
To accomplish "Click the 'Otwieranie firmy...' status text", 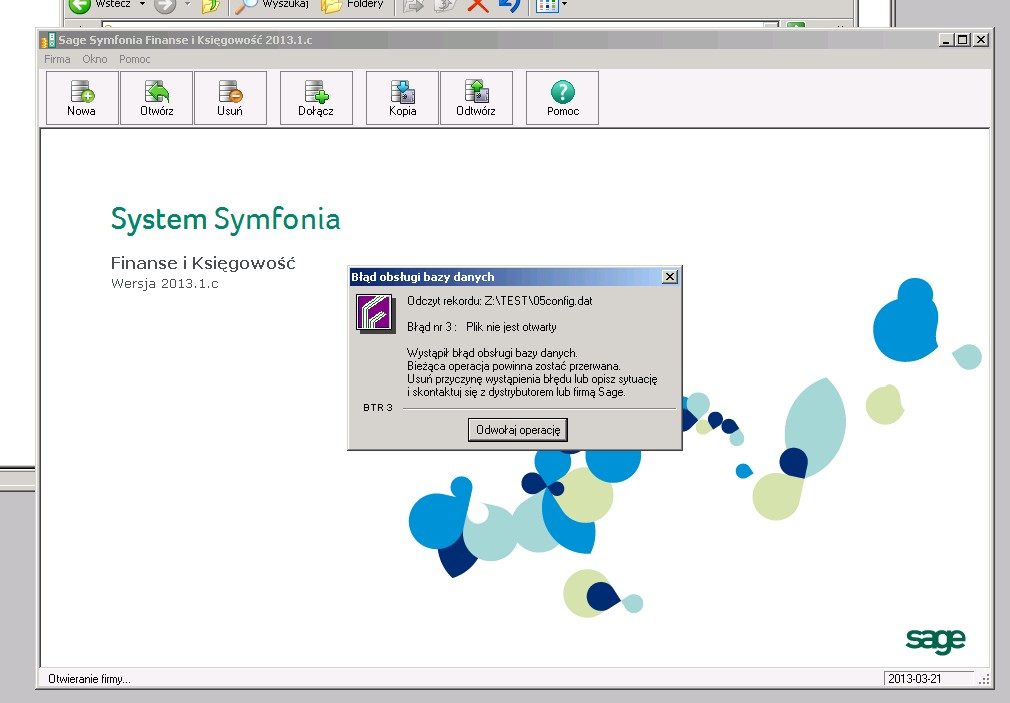I will [x=89, y=679].
